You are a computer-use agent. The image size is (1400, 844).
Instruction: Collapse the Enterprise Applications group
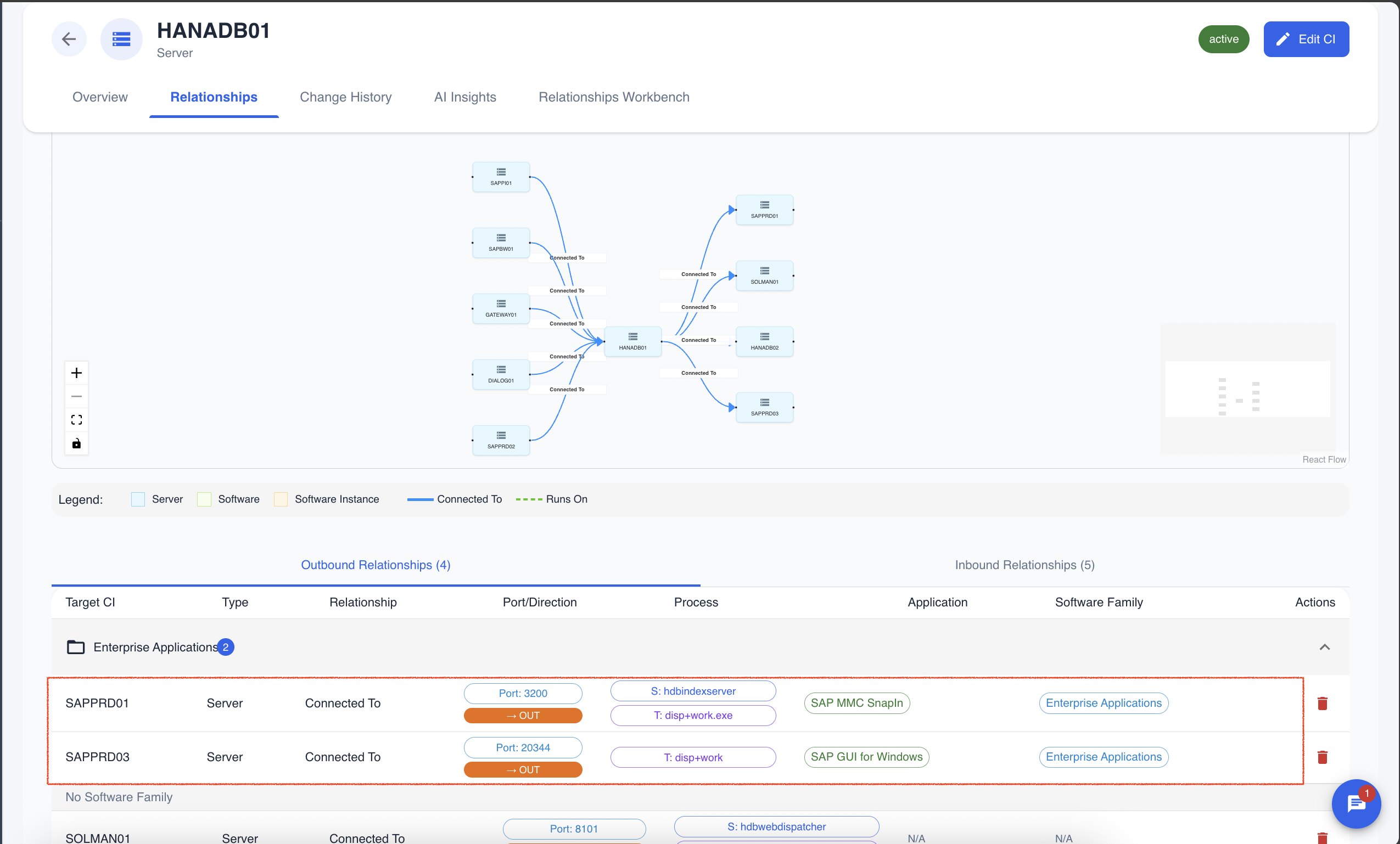(1324, 647)
